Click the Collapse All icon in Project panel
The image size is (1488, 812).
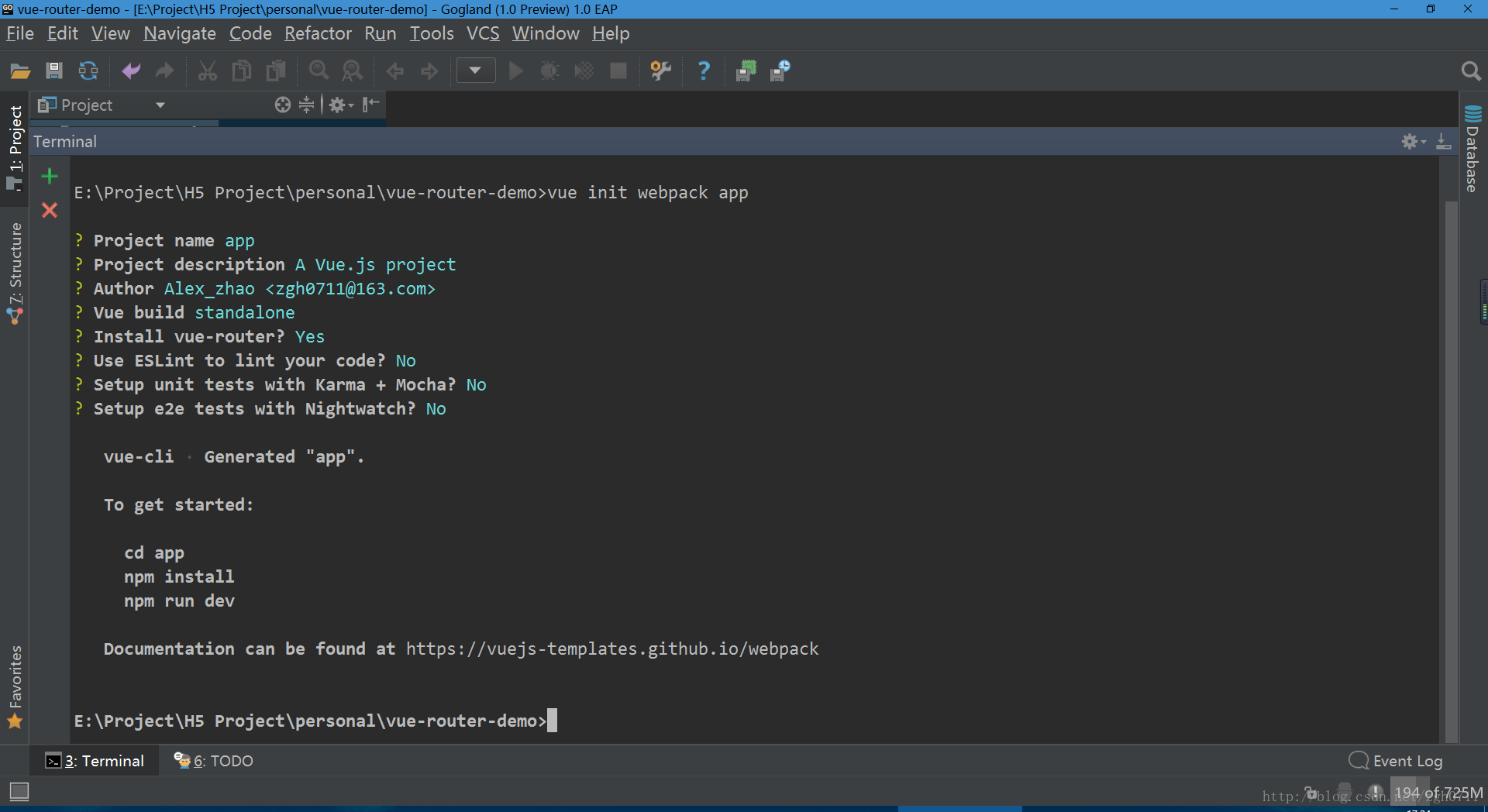point(307,105)
